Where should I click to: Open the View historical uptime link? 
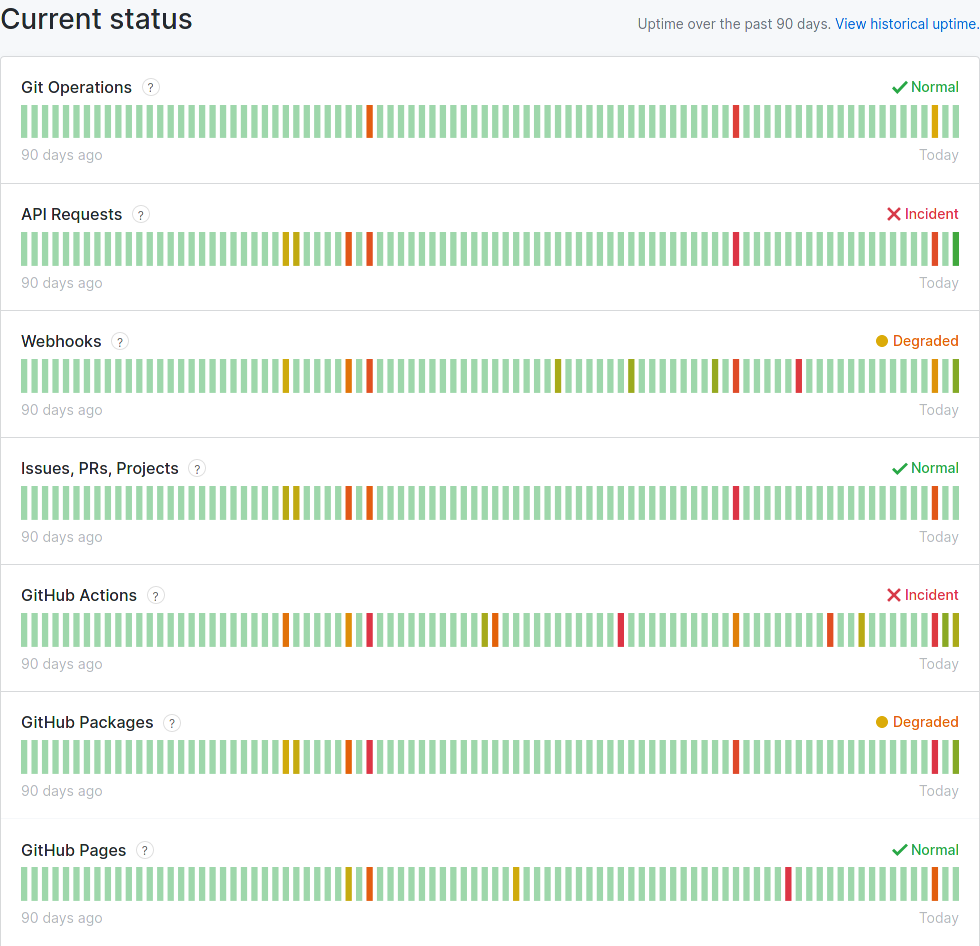pyautogui.click(x=907, y=24)
